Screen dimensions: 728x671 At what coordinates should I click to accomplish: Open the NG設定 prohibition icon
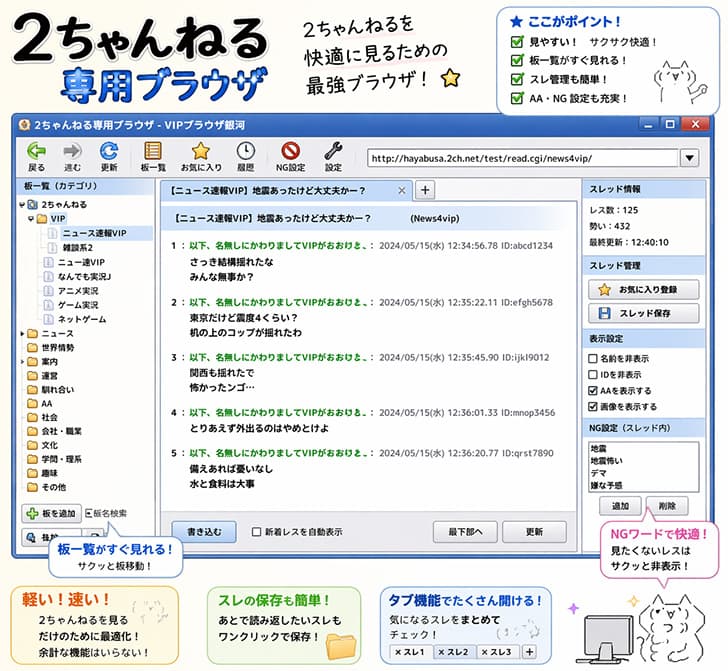point(291,151)
